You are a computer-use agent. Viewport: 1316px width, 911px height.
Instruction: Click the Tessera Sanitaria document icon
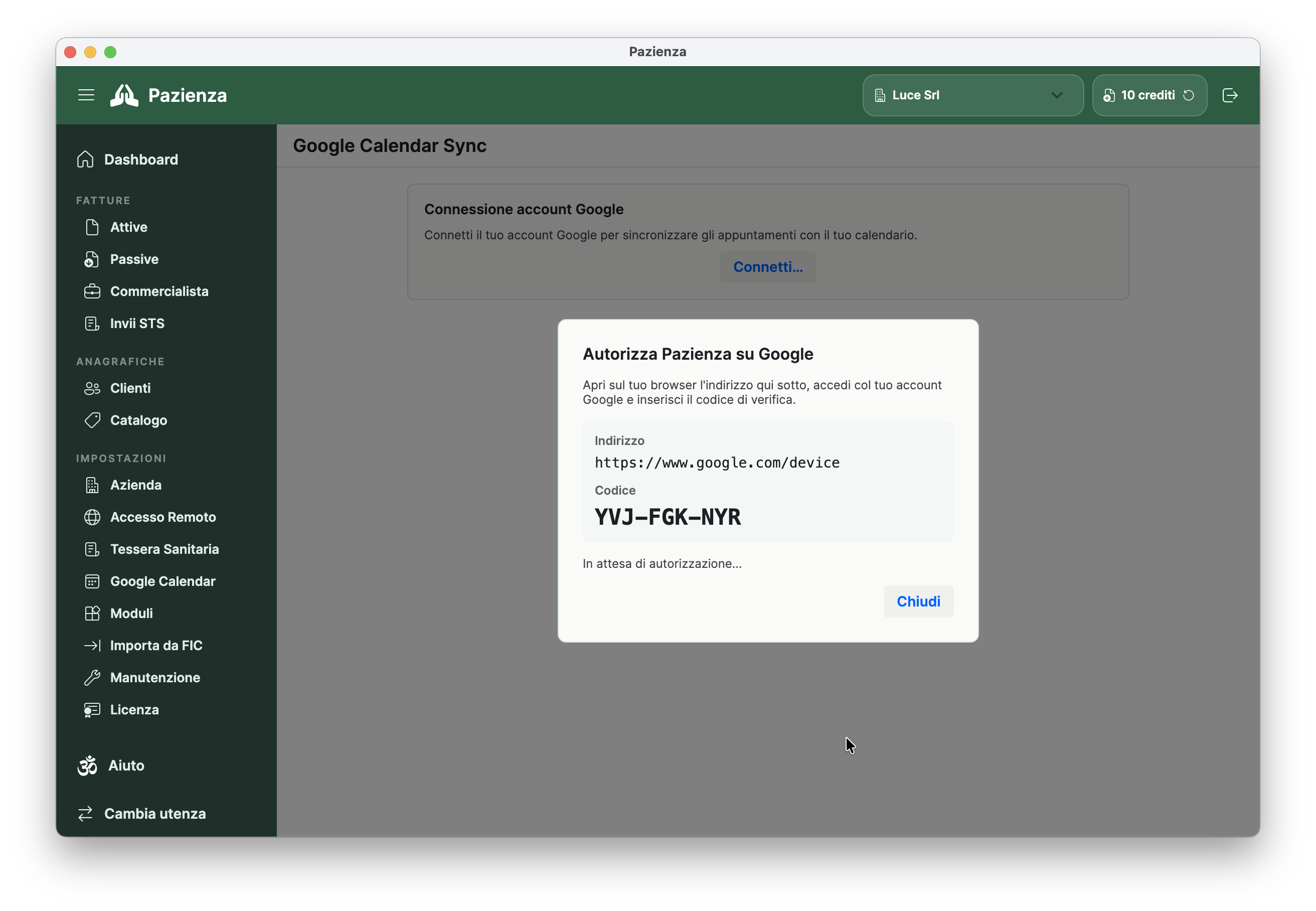coord(92,549)
